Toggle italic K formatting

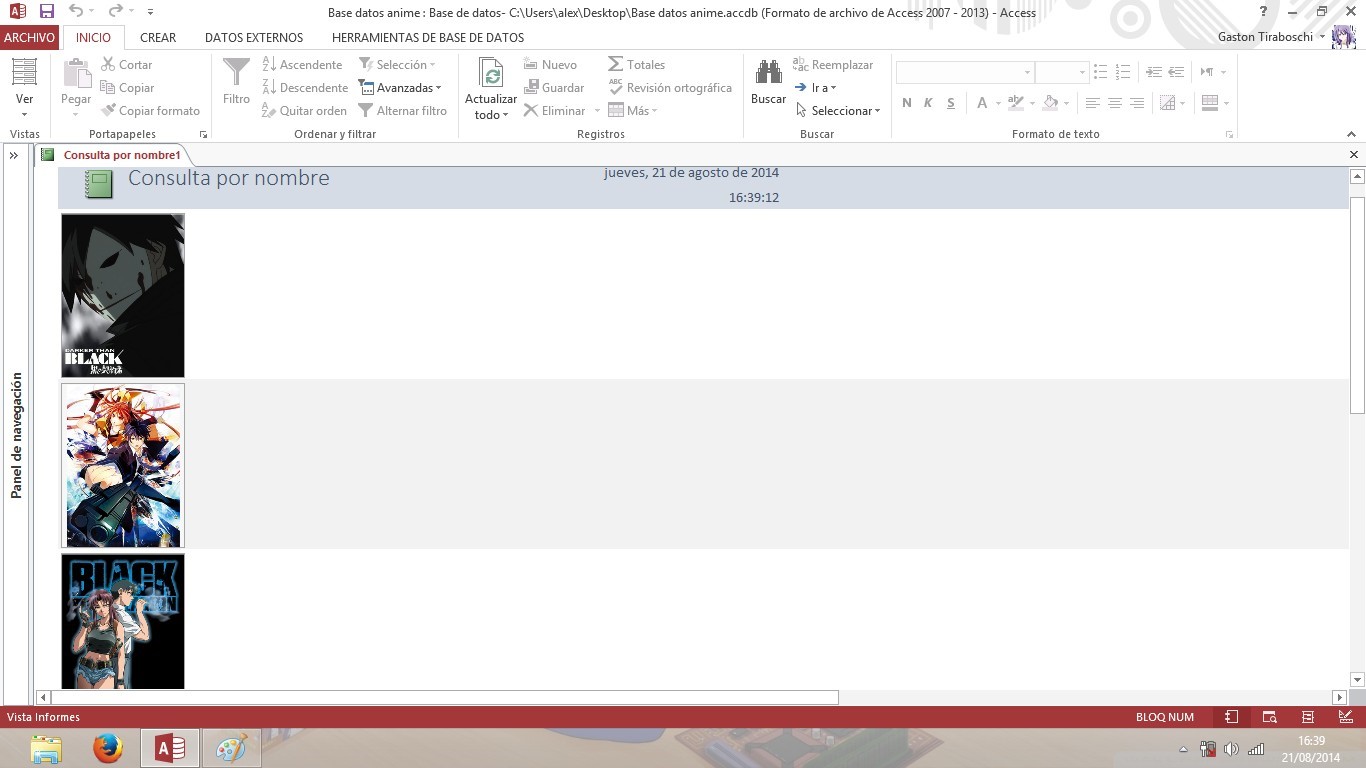(928, 102)
